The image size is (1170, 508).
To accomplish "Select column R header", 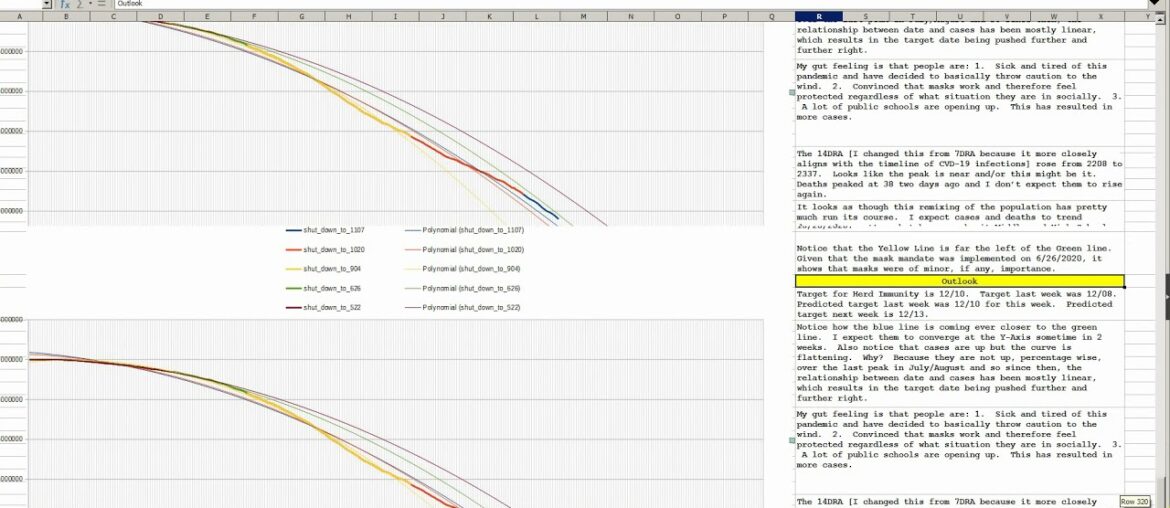I will [819, 16].
